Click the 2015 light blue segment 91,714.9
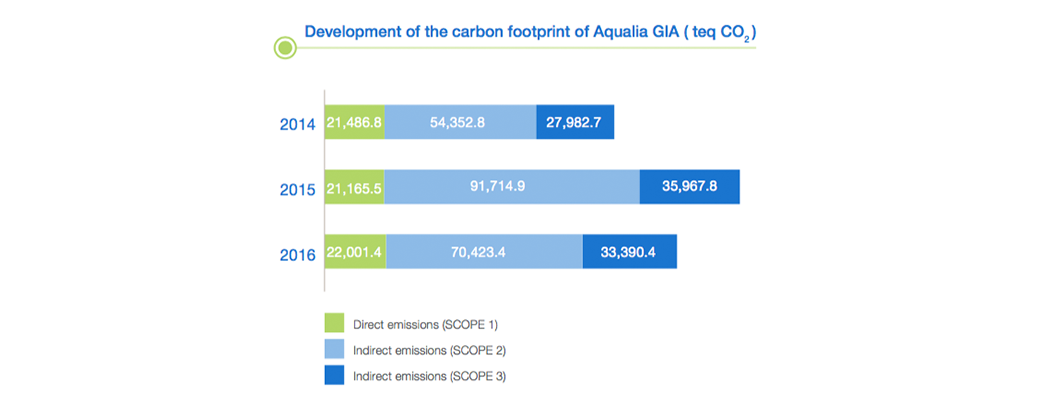Viewport: 1040px width, 418px height. (512, 186)
